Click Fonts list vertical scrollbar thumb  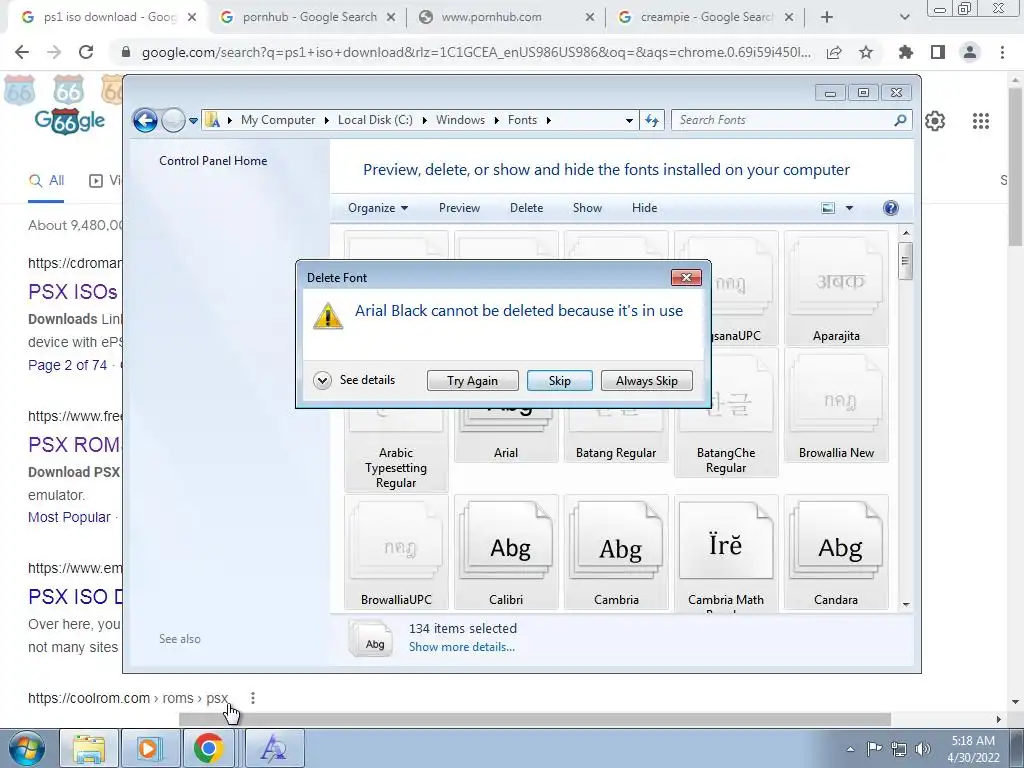[905, 261]
